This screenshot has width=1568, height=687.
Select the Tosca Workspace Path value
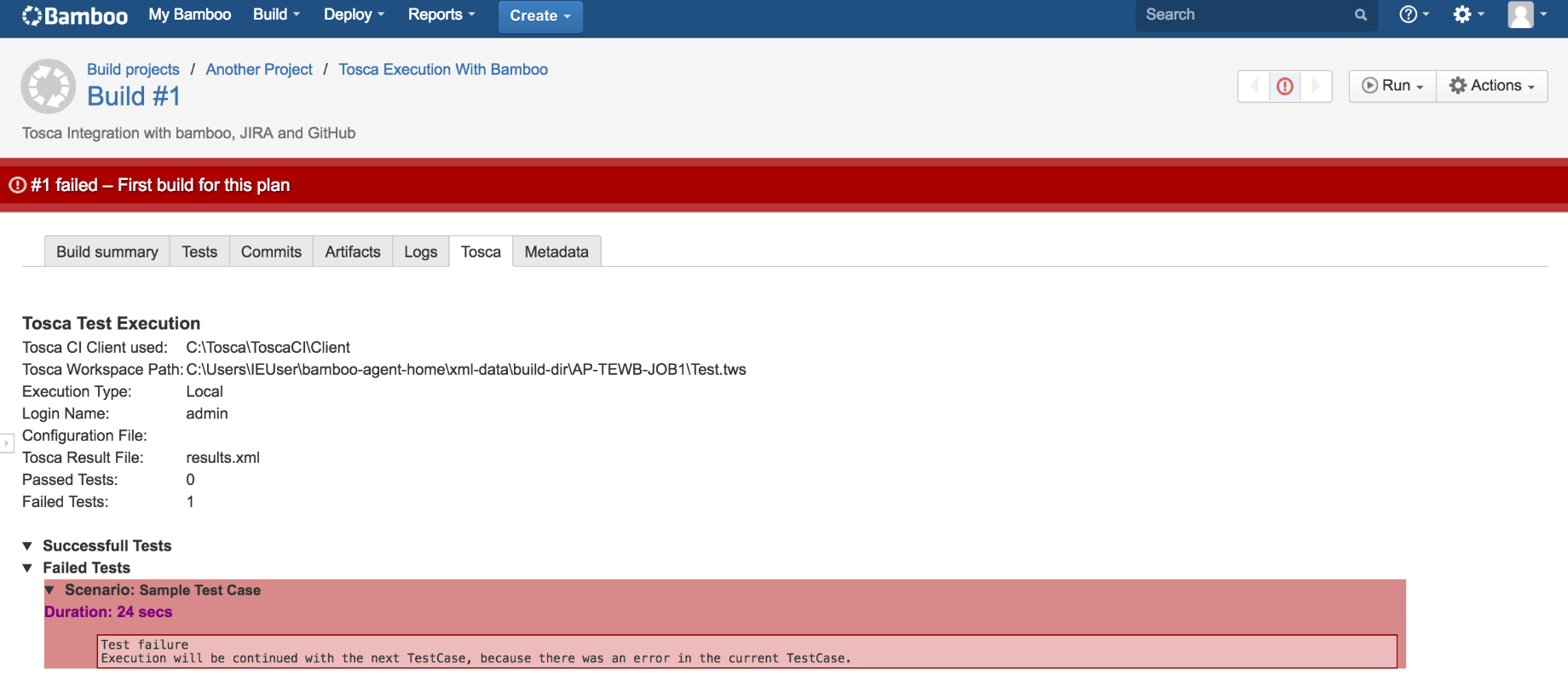(466, 370)
